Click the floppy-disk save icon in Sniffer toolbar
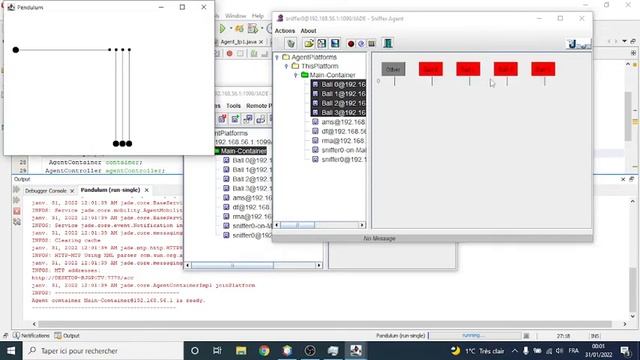The width and height of the screenshot is (640, 360). [x=335, y=43]
